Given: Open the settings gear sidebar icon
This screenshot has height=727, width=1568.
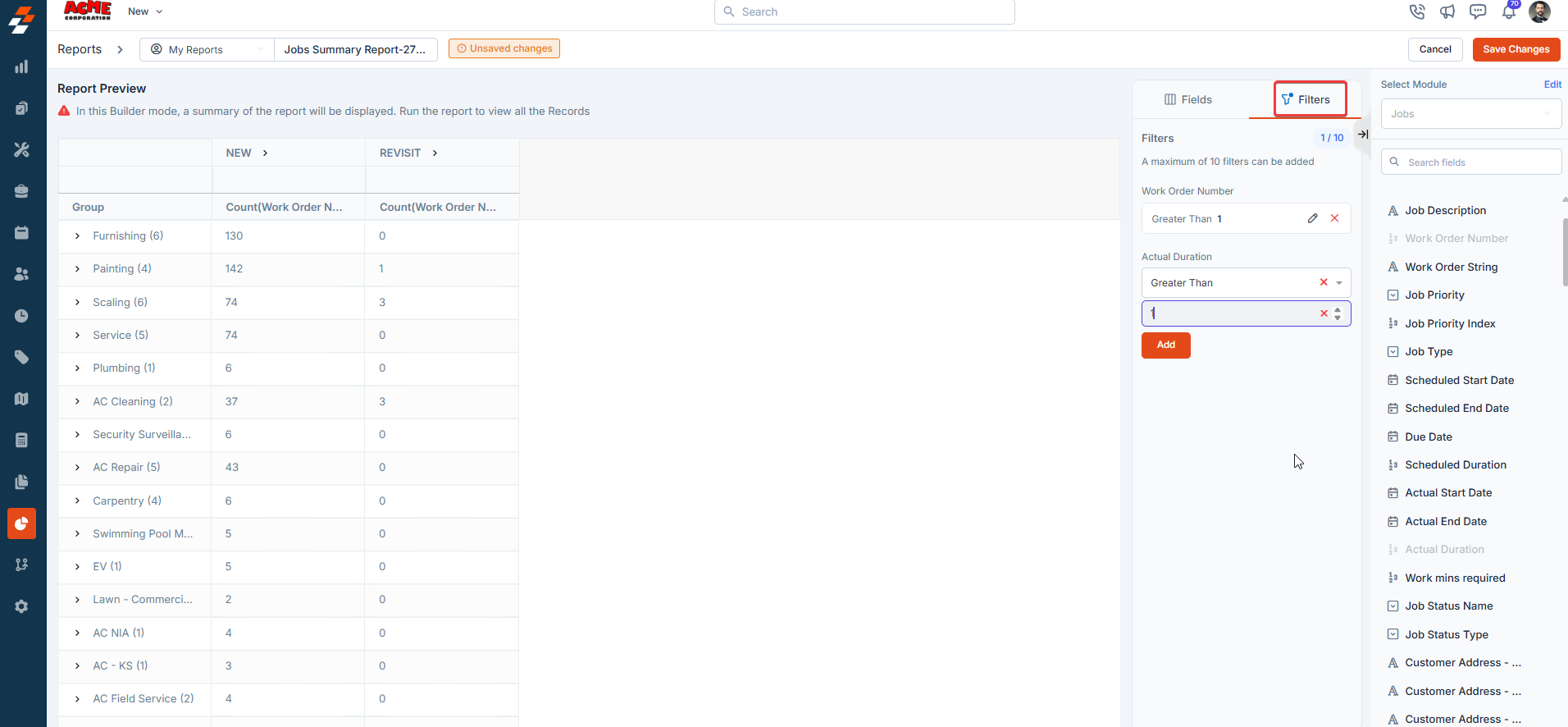Looking at the screenshot, I should coord(21,606).
